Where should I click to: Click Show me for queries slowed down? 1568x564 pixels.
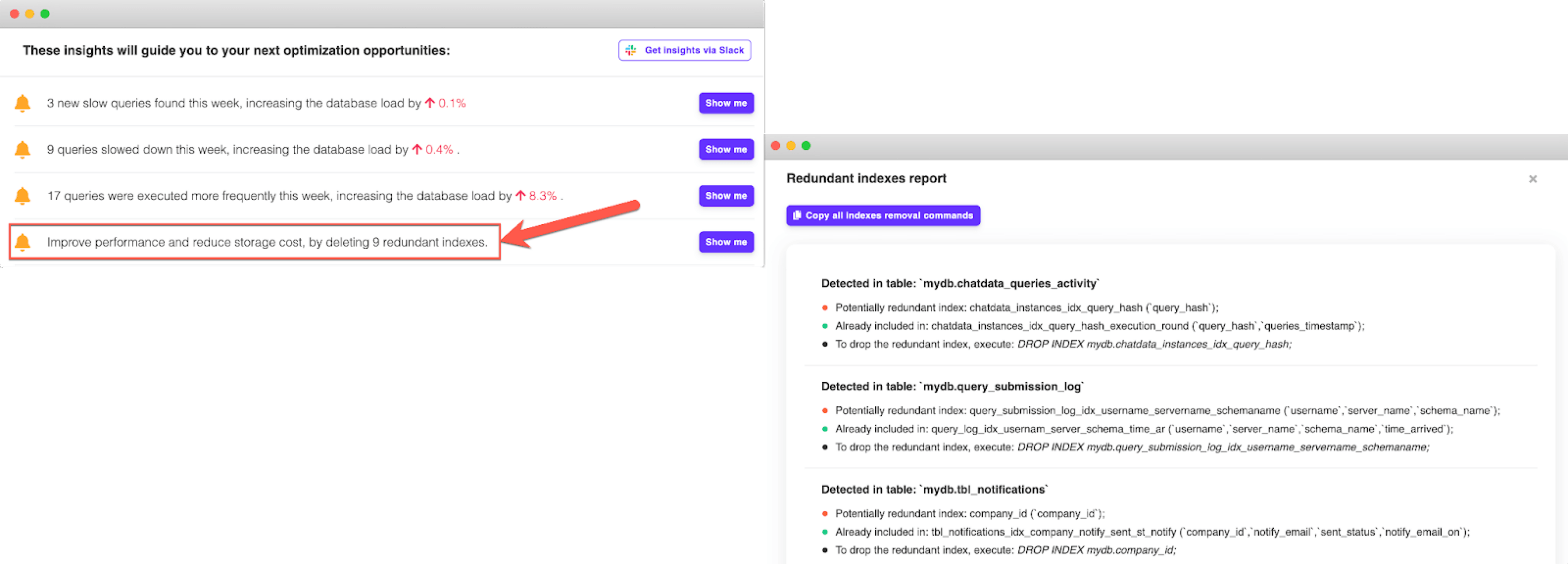pyautogui.click(x=726, y=149)
